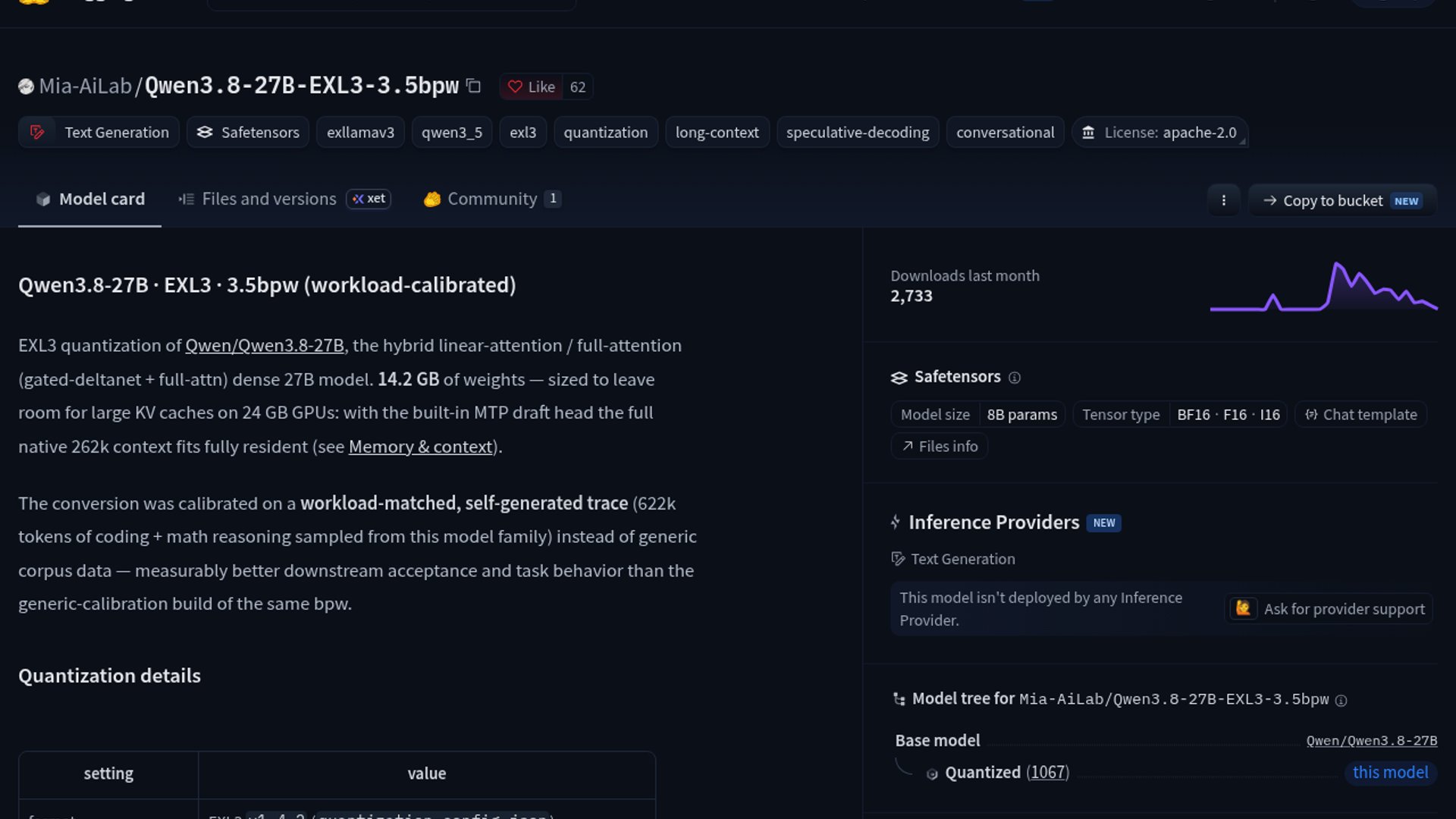Click the Model card cube icon
This screenshot has height=819, width=1456.
[43, 199]
